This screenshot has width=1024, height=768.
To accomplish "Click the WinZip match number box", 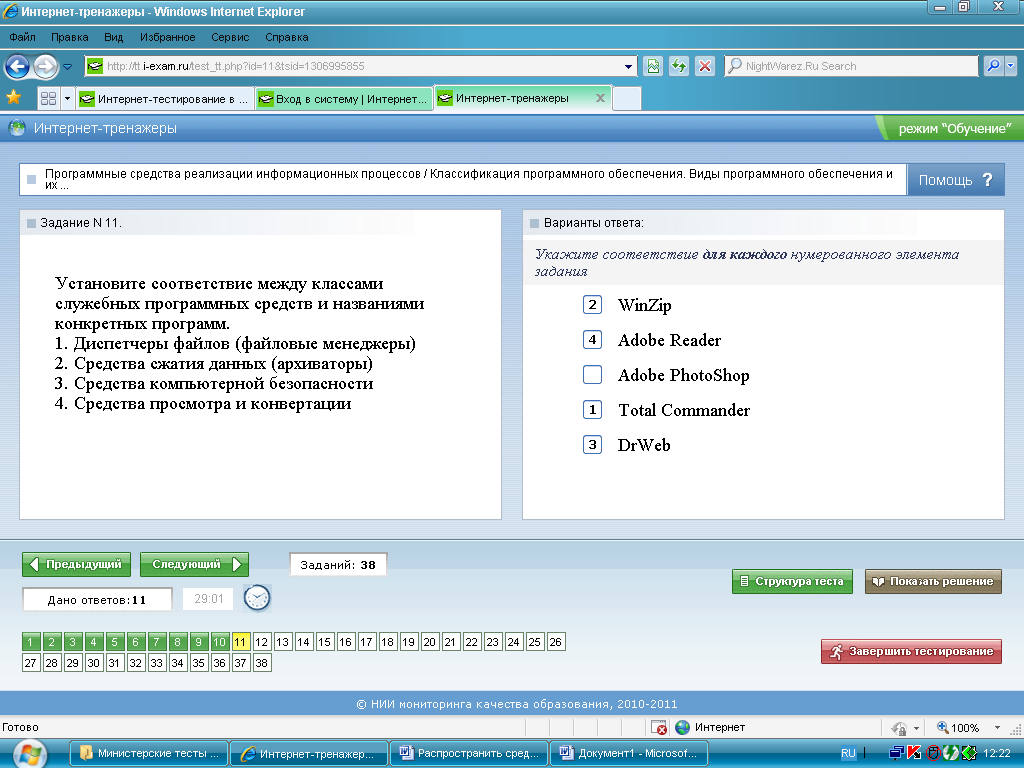I will coord(592,304).
